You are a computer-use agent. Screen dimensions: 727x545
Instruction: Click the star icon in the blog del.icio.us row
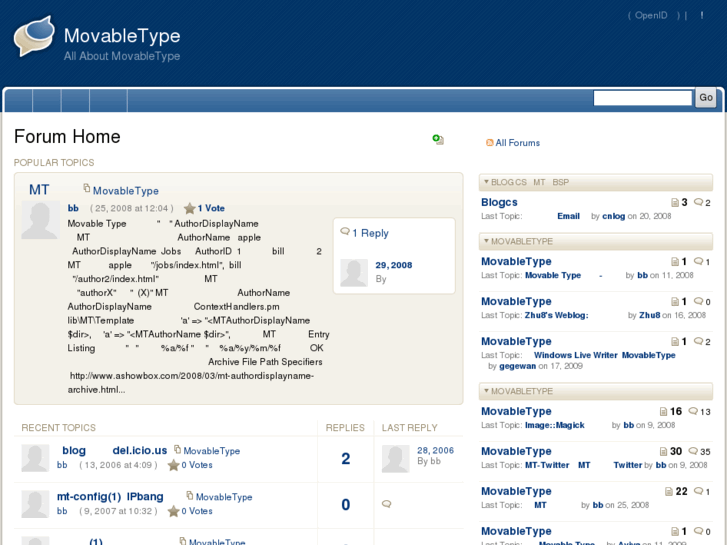pos(173,465)
